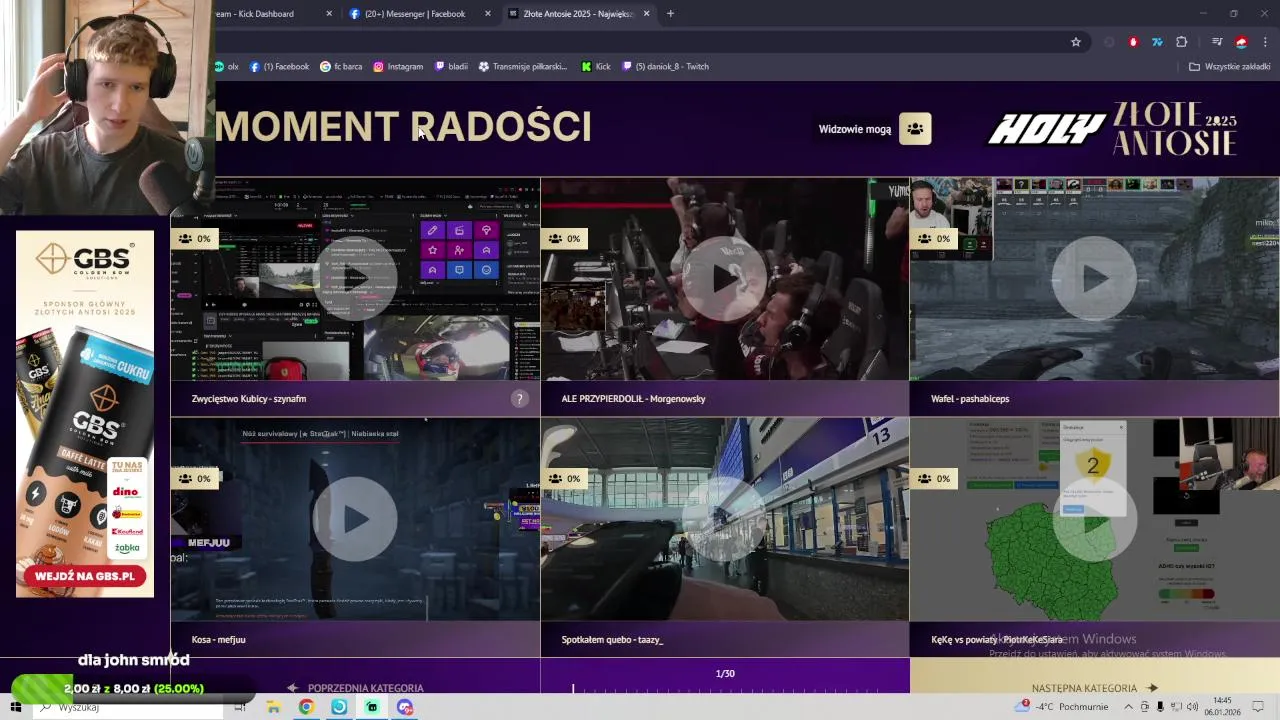Click vote percentage badge on Spotkałem quebo clip
Screen dimensions: 1280x720
click(564, 479)
